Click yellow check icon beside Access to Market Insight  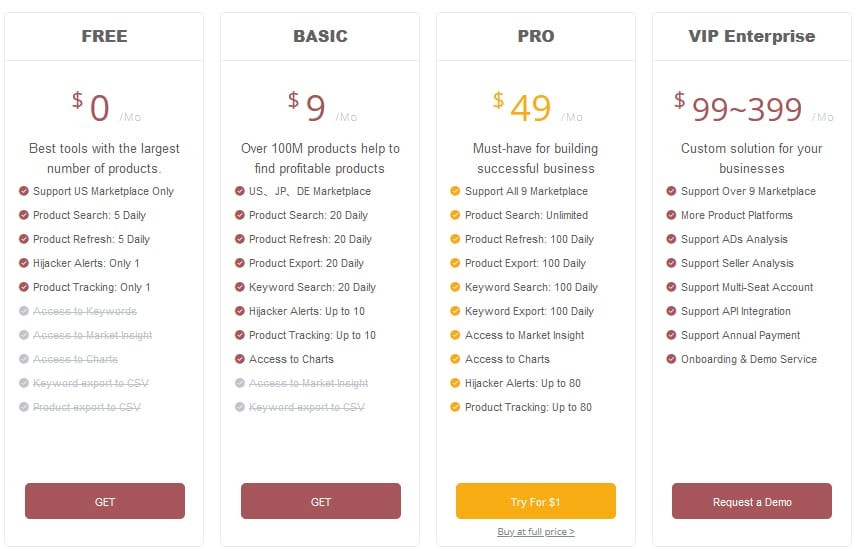point(455,335)
